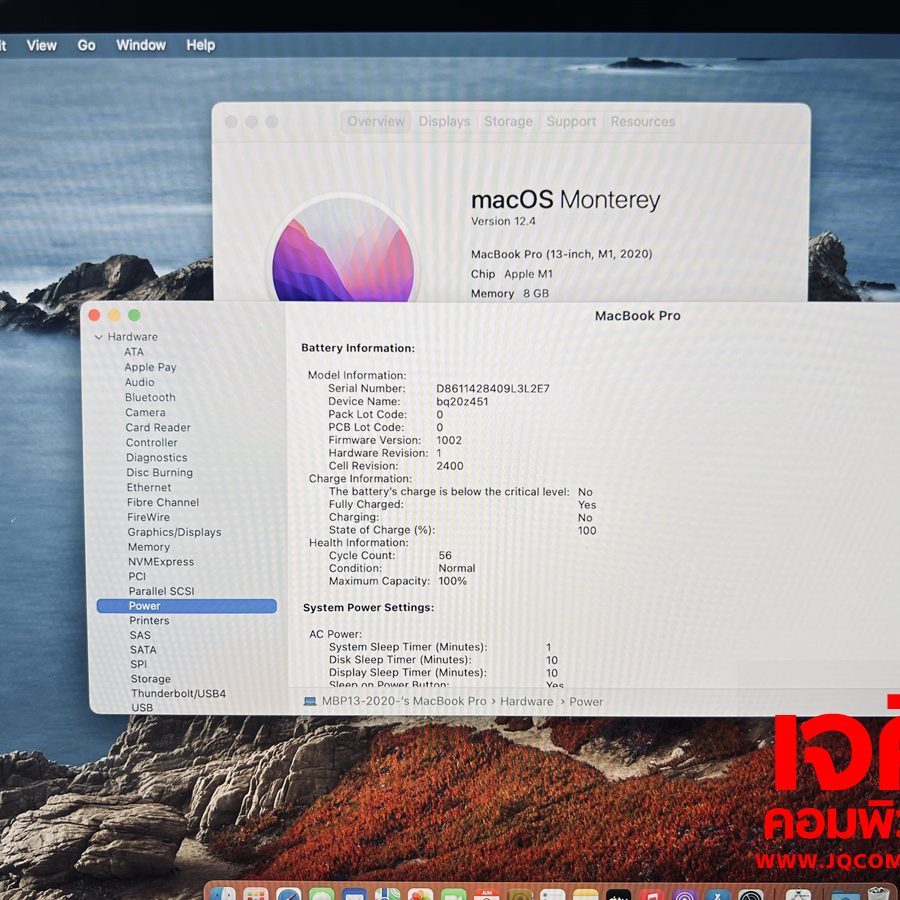
Task: Select Fibre Channel in sidebar
Action: tap(163, 502)
